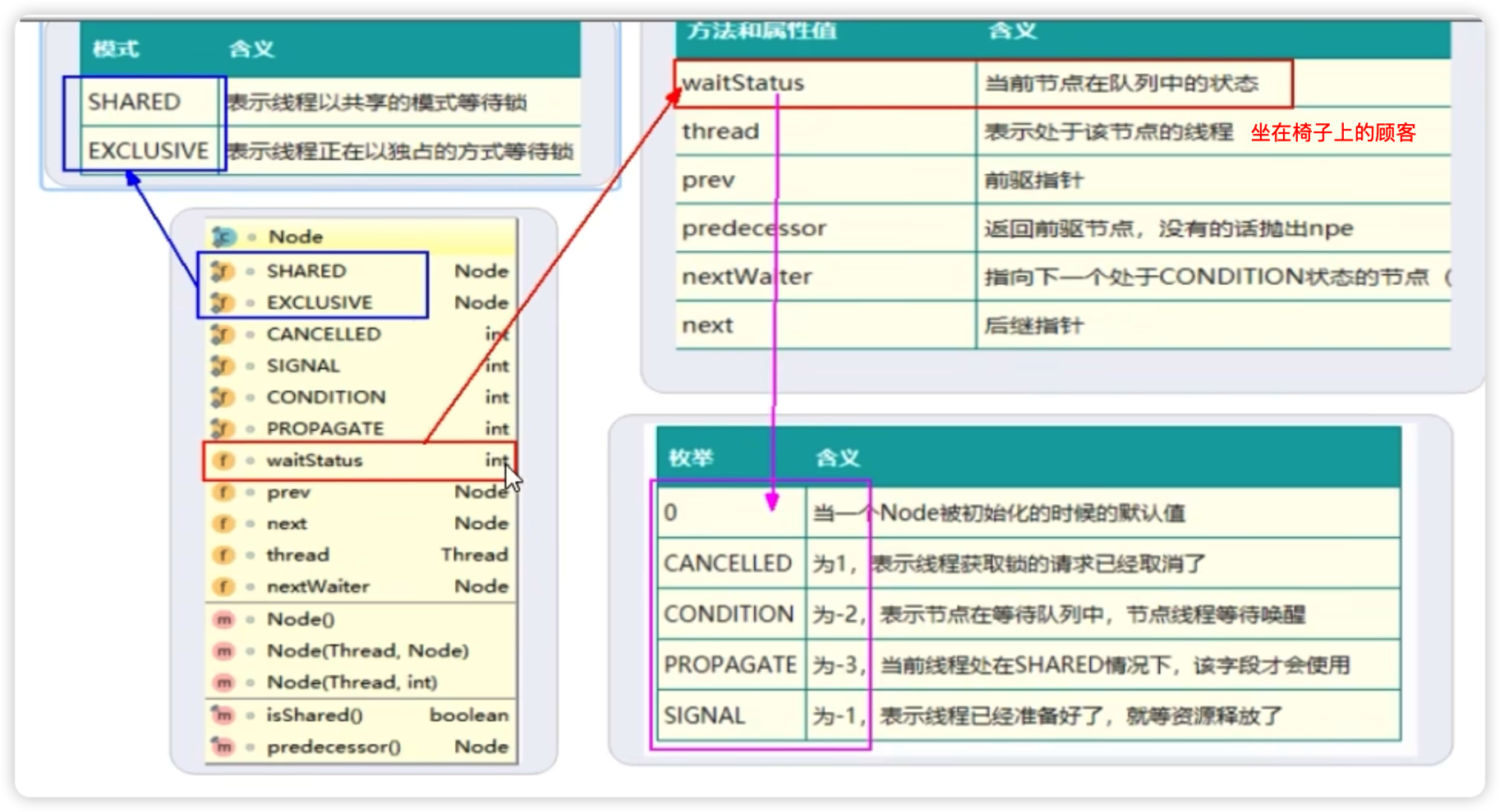This screenshot has width=1500, height=812.
Task: Select the EXCLUSIVE member in structure list
Action: tap(361, 303)
